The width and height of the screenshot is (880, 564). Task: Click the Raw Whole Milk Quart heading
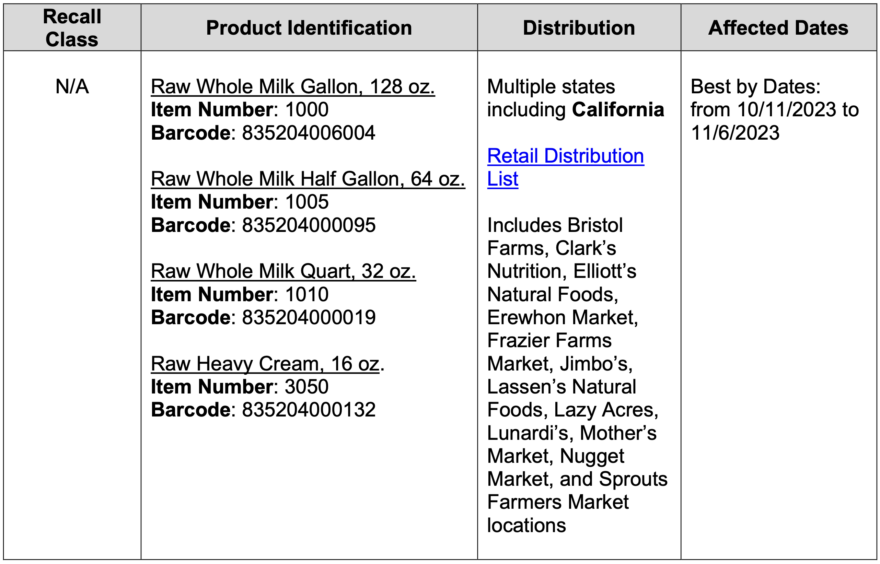(283, 271)
